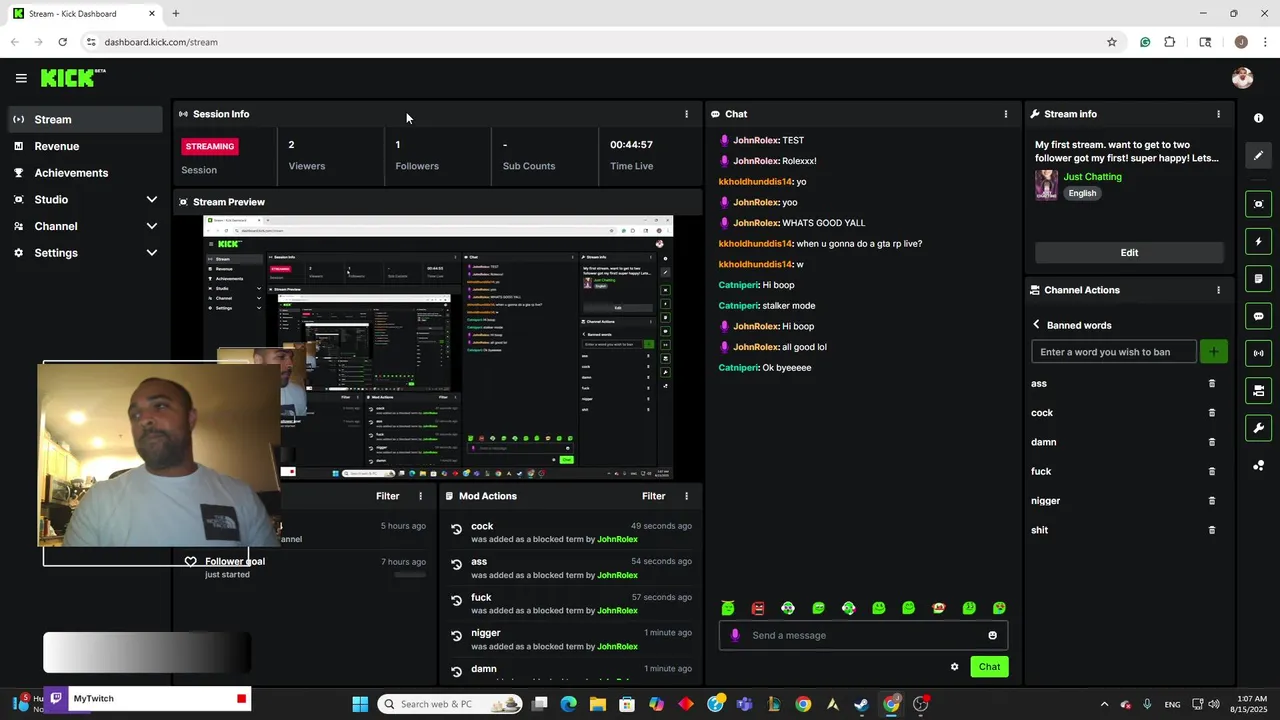Viewport: 1280px width, 720px height.
Task: Open the Revenue page in sidebar
Action: click(x=85, y=146)
